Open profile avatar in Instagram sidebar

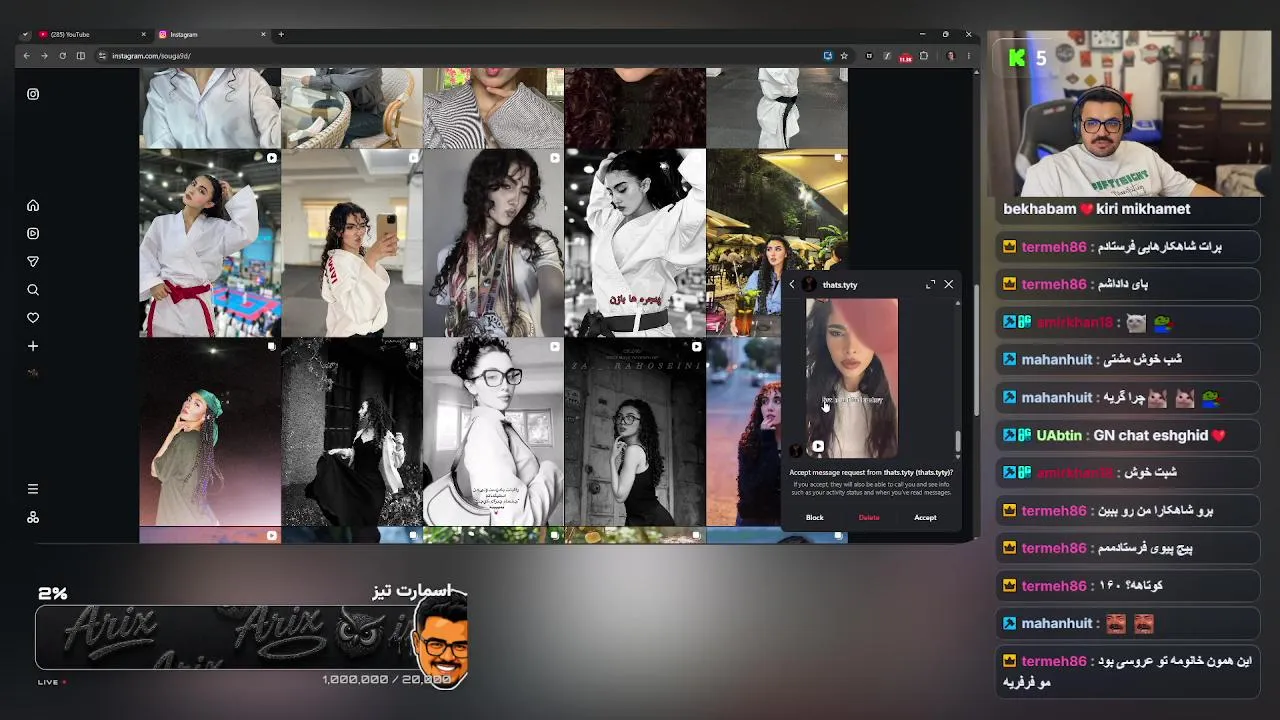(x=33, y=373)
